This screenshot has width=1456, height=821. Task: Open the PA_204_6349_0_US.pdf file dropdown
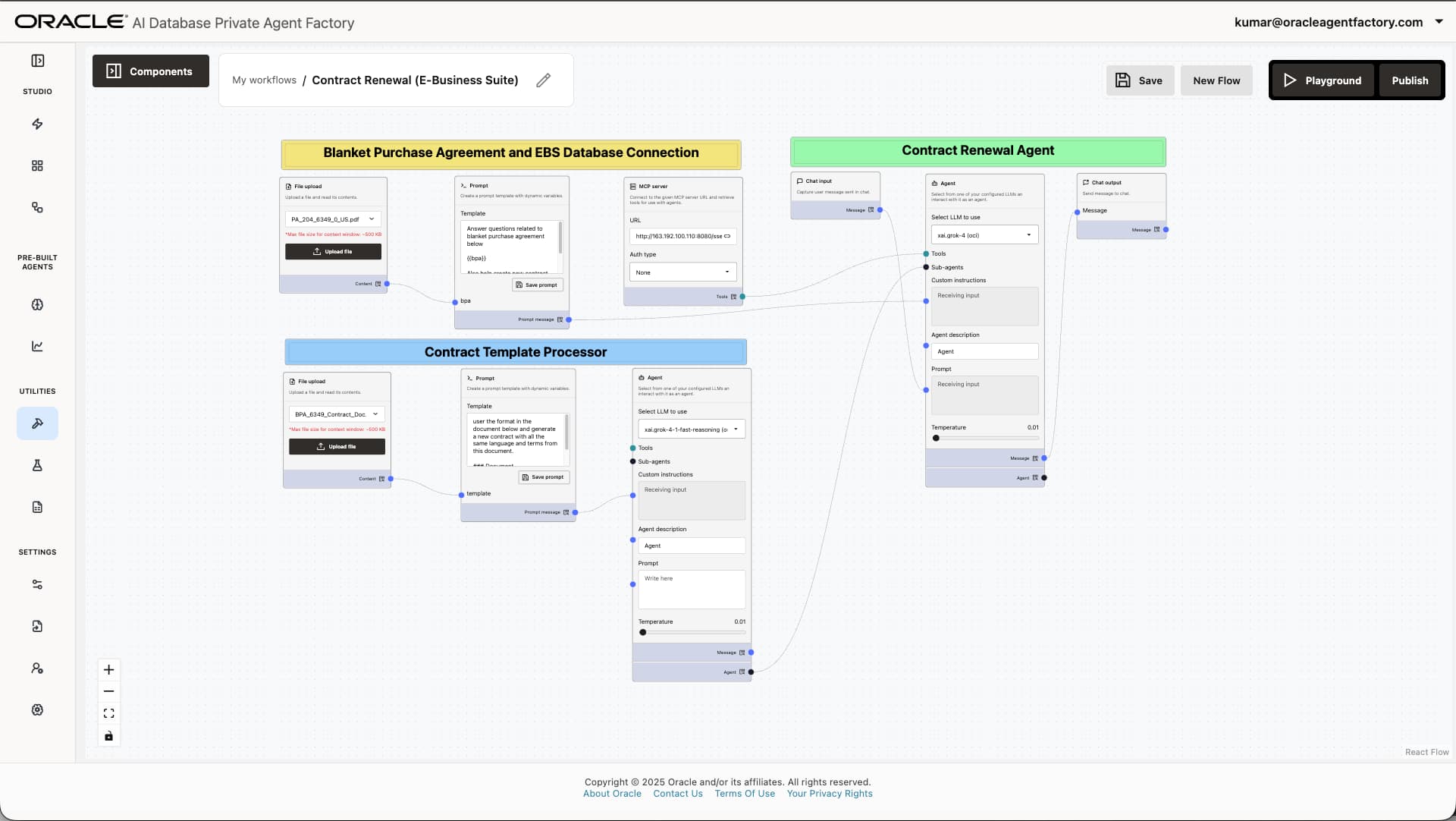332,219
